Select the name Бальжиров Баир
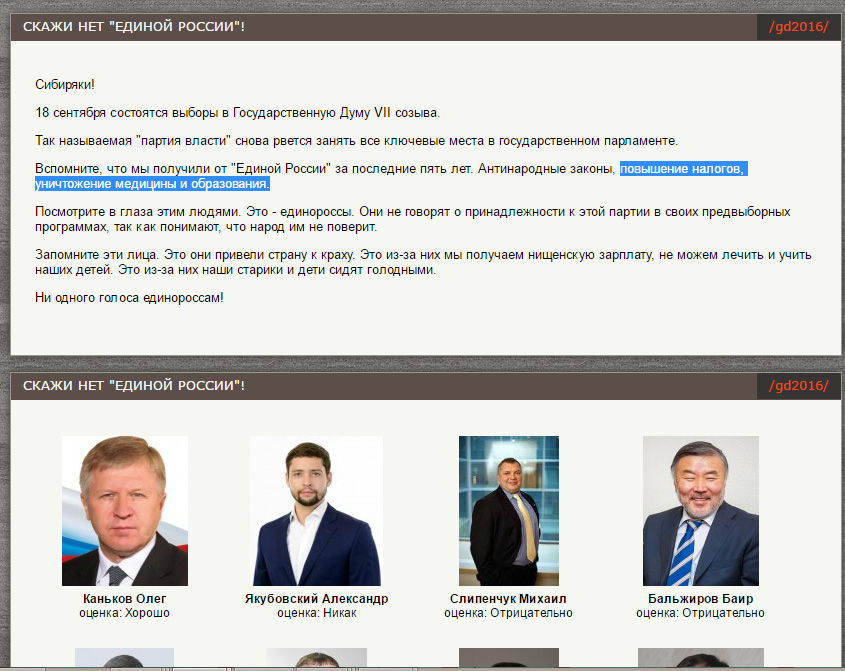Image resolution: width=845 pixels, height=671 pixels. (x=700, y=599)
